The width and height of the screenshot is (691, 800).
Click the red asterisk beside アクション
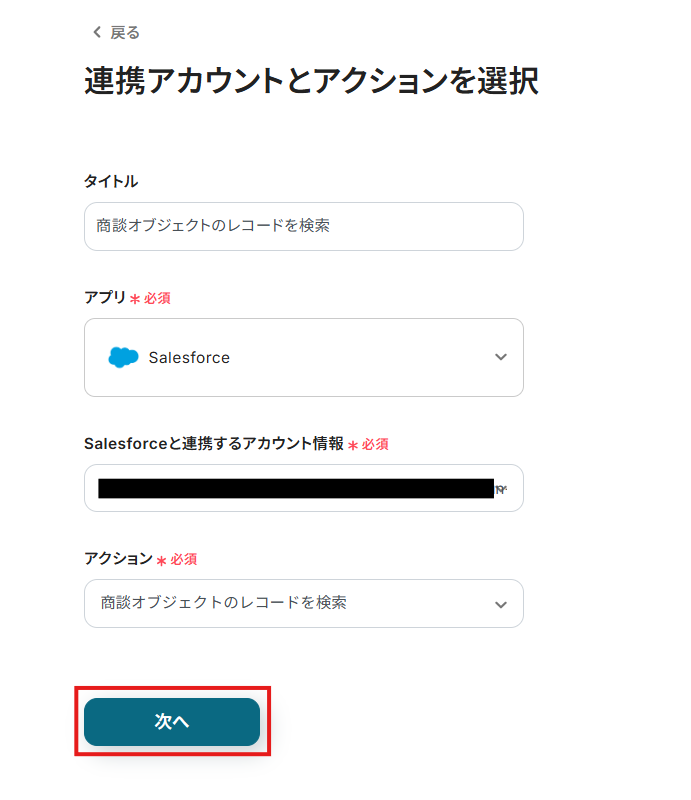pyautogui.click(x=162, y=560)
